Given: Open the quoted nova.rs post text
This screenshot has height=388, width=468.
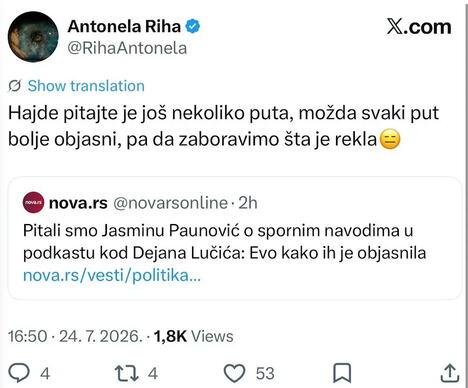Looking at the screenshot, I should click(x=224, y=242).
